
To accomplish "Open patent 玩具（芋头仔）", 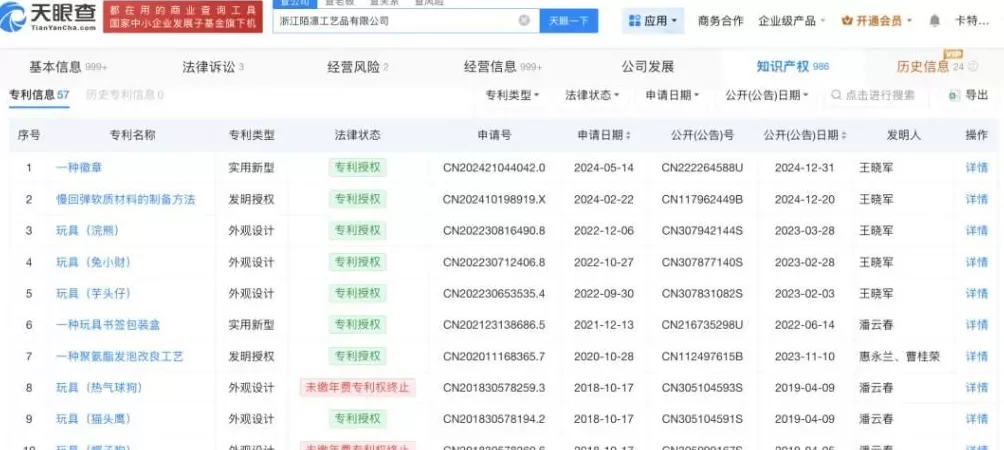I will click(x=93, y=293).
